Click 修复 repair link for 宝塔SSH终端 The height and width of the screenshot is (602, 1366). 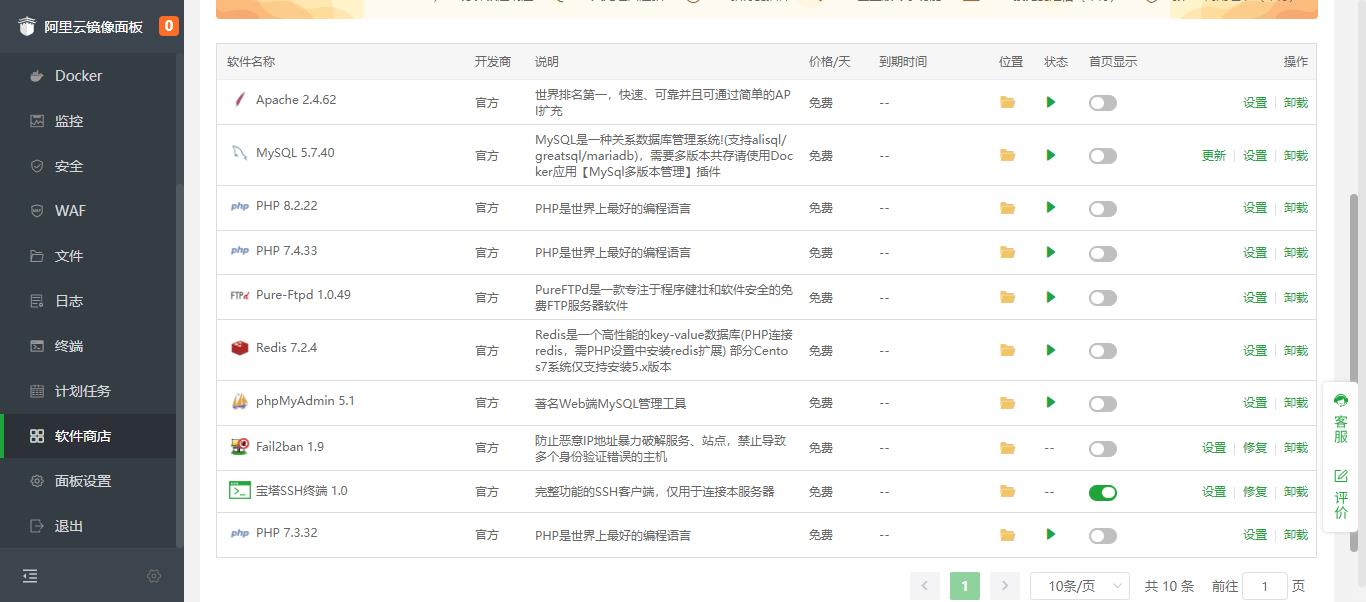[x=1255, y=492]
